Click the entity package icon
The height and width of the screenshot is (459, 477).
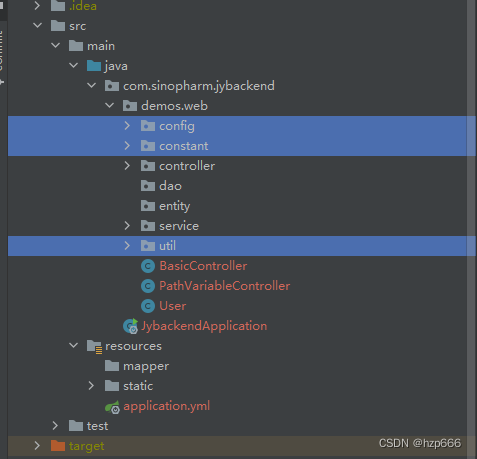tap(148, 206)
